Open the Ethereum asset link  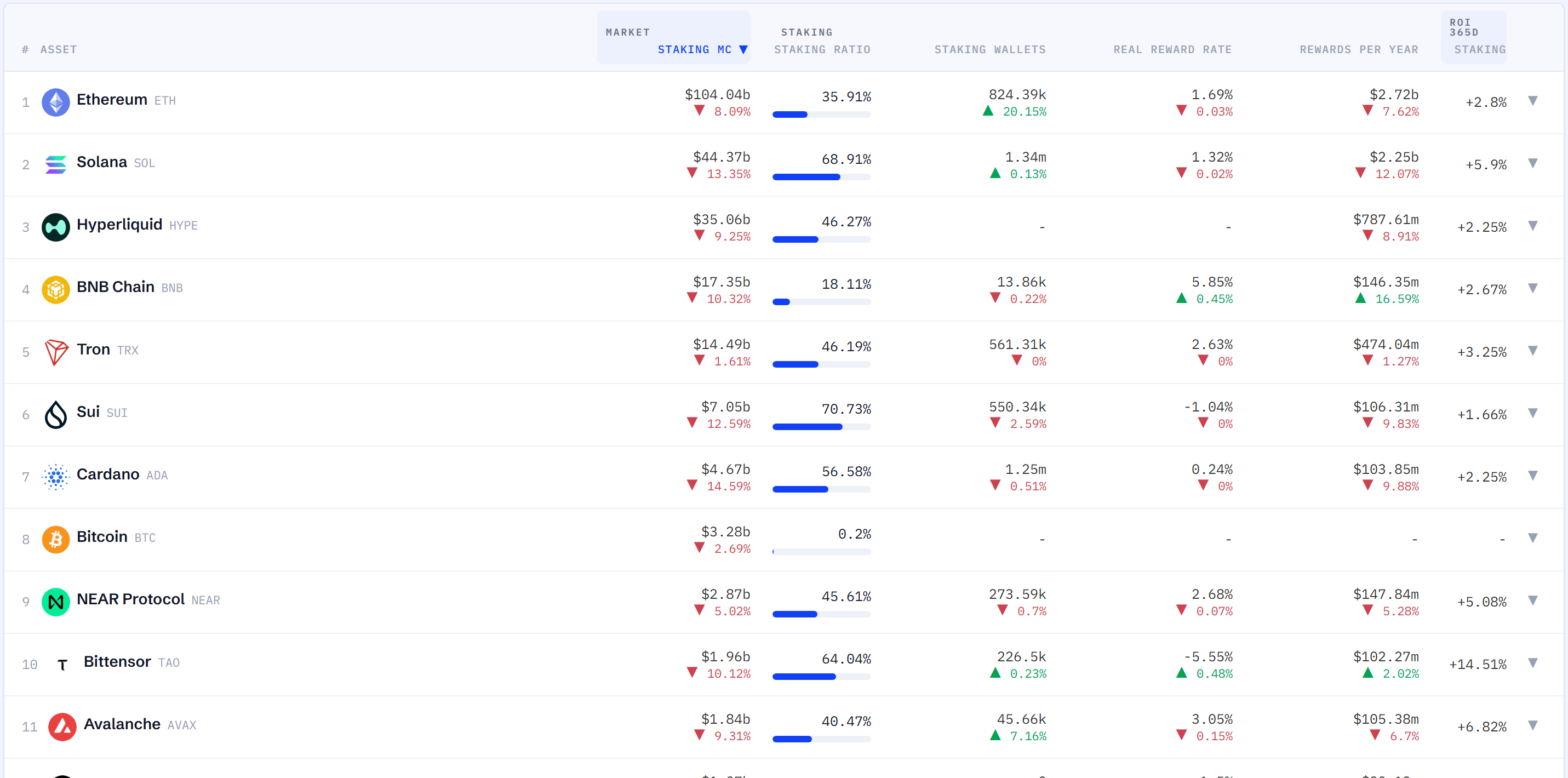(112, 100)
